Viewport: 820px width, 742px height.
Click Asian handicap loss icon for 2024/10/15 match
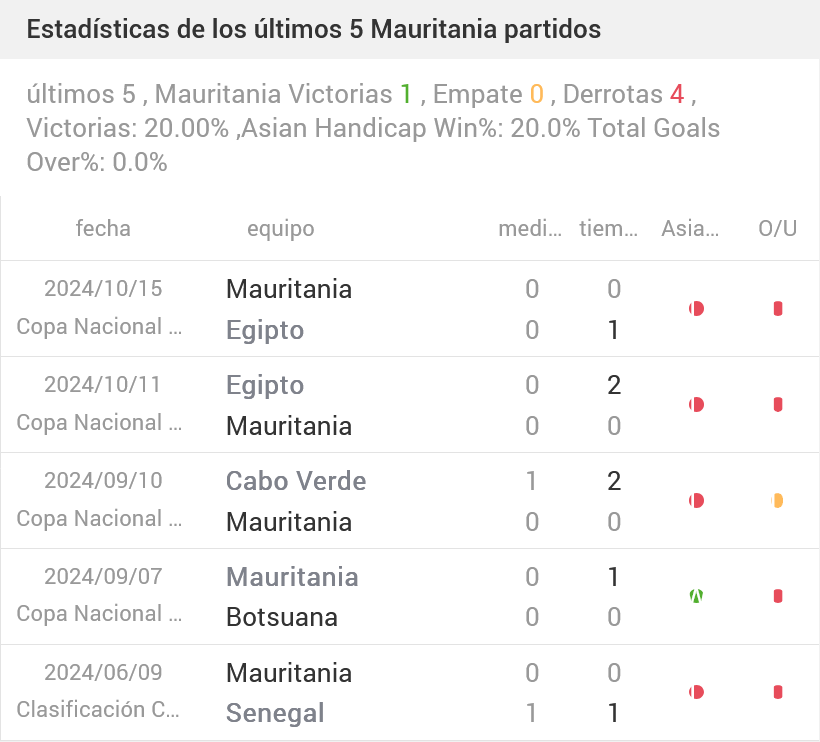697,309
